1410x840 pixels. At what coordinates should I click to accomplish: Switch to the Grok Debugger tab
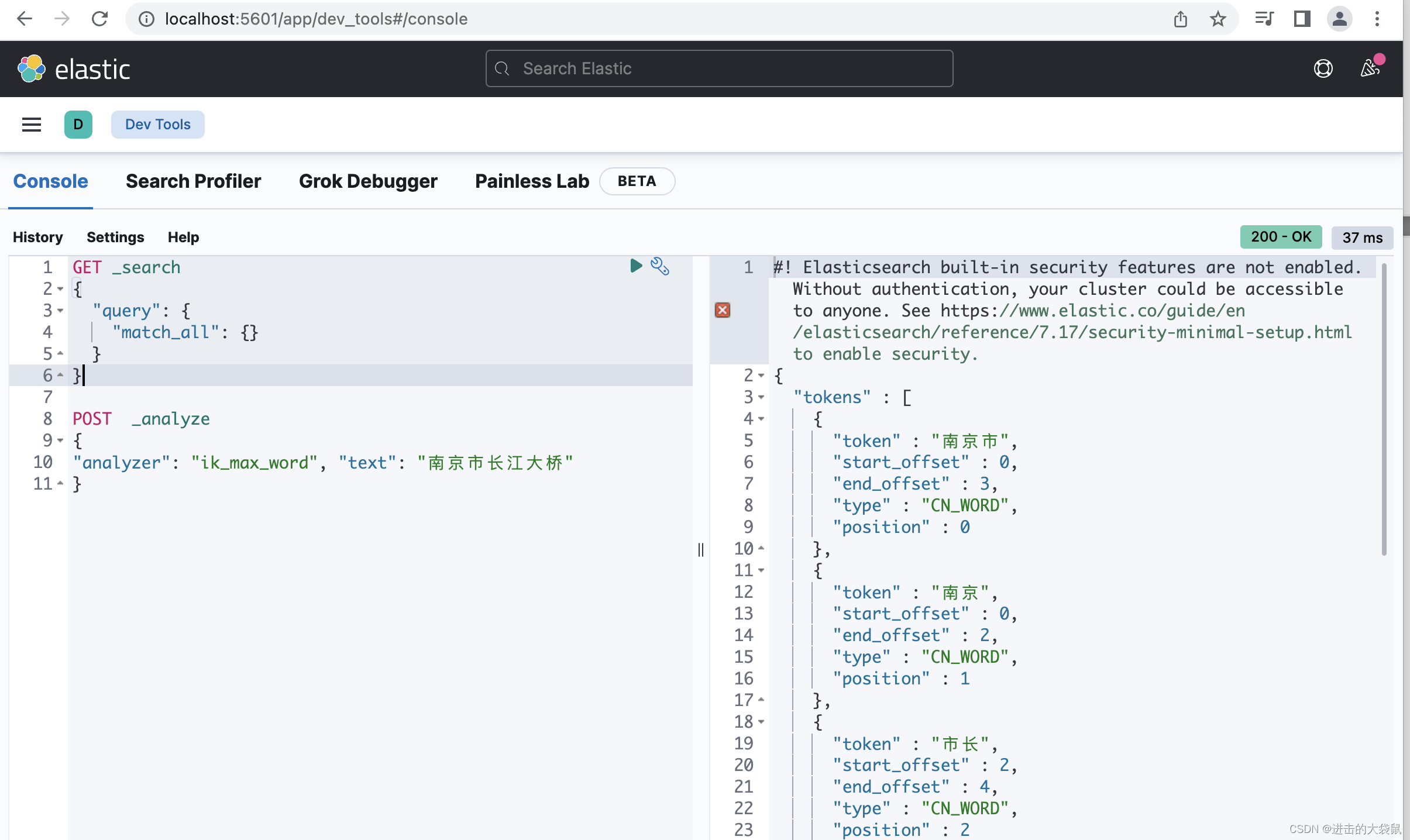[368, 181]
